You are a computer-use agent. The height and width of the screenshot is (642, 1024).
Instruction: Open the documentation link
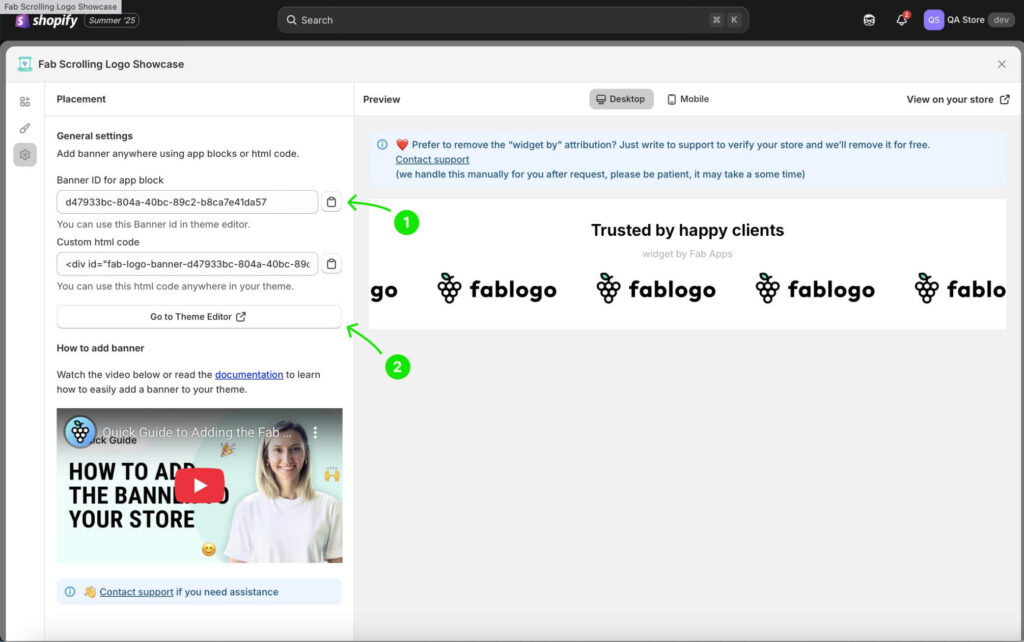pyautogui.click(x=249, y=375)
